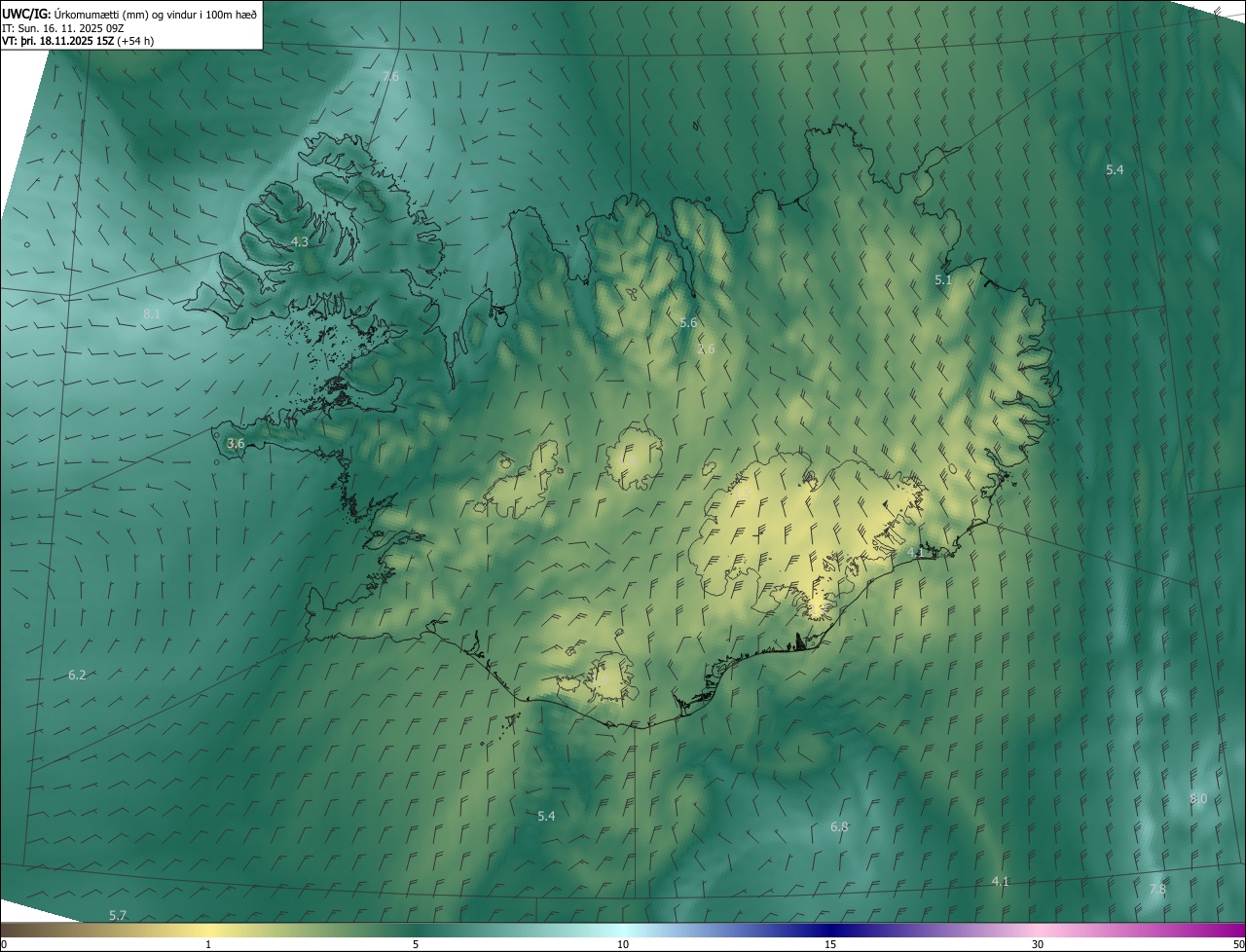This screenshot has height=952, width=1246.
Task: Click the 8.0 value label on the map
Action: 1198,798
